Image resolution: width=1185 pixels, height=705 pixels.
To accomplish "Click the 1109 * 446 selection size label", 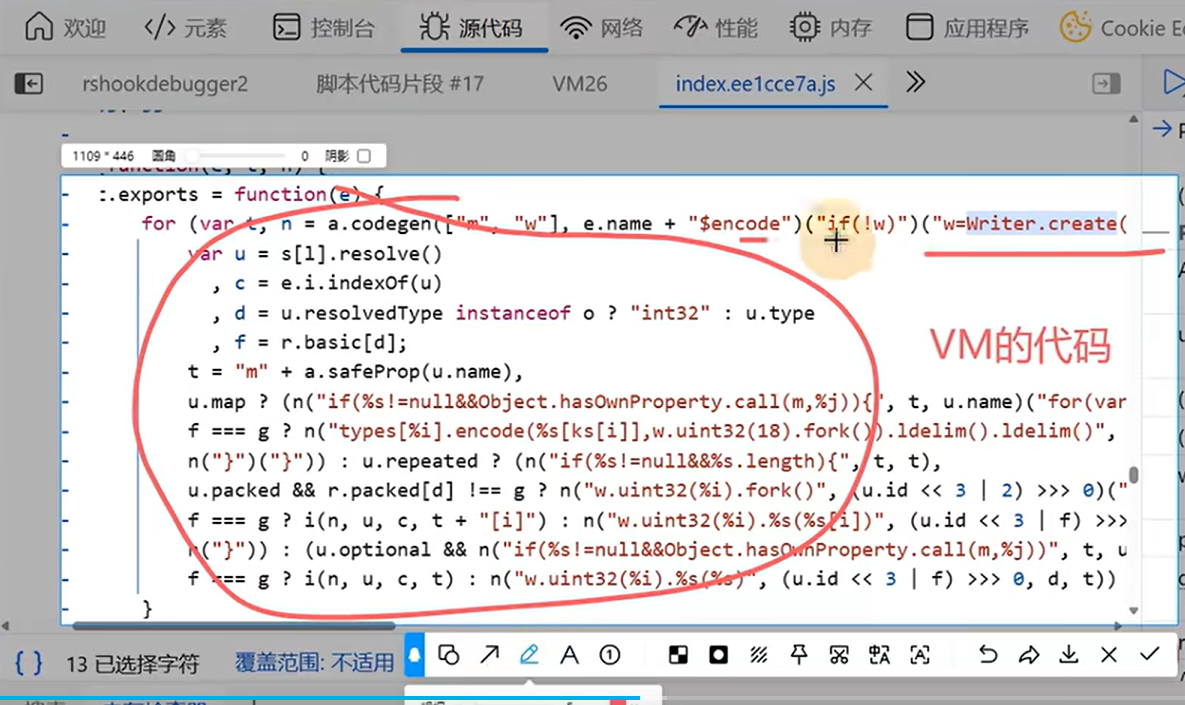I will pyautogui.click(x=103, y=156).
